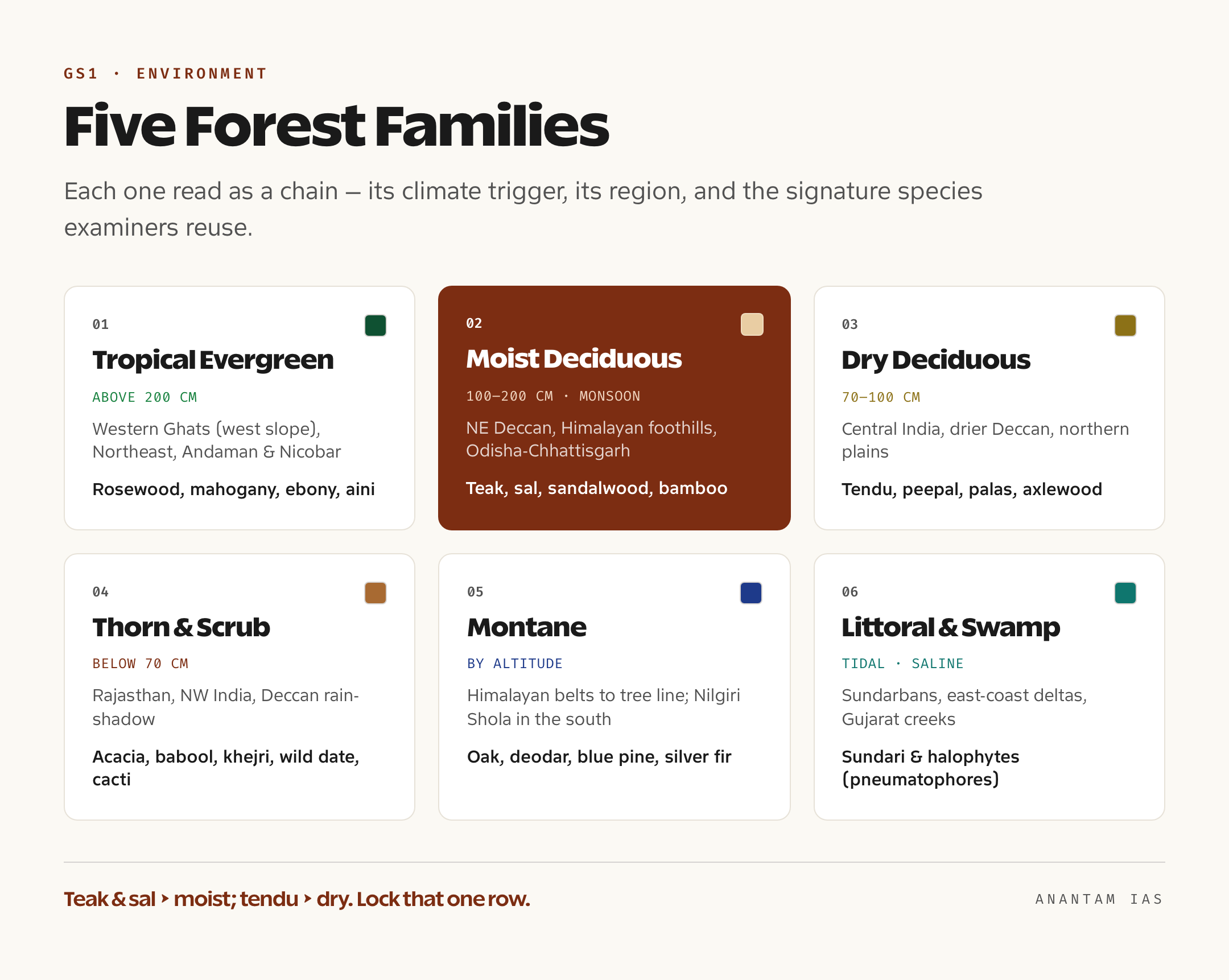The height and width of the screenshot is (980, 1229).
Task: Click card number '03'
Action: pyautogui.click(x=849, y=324)
